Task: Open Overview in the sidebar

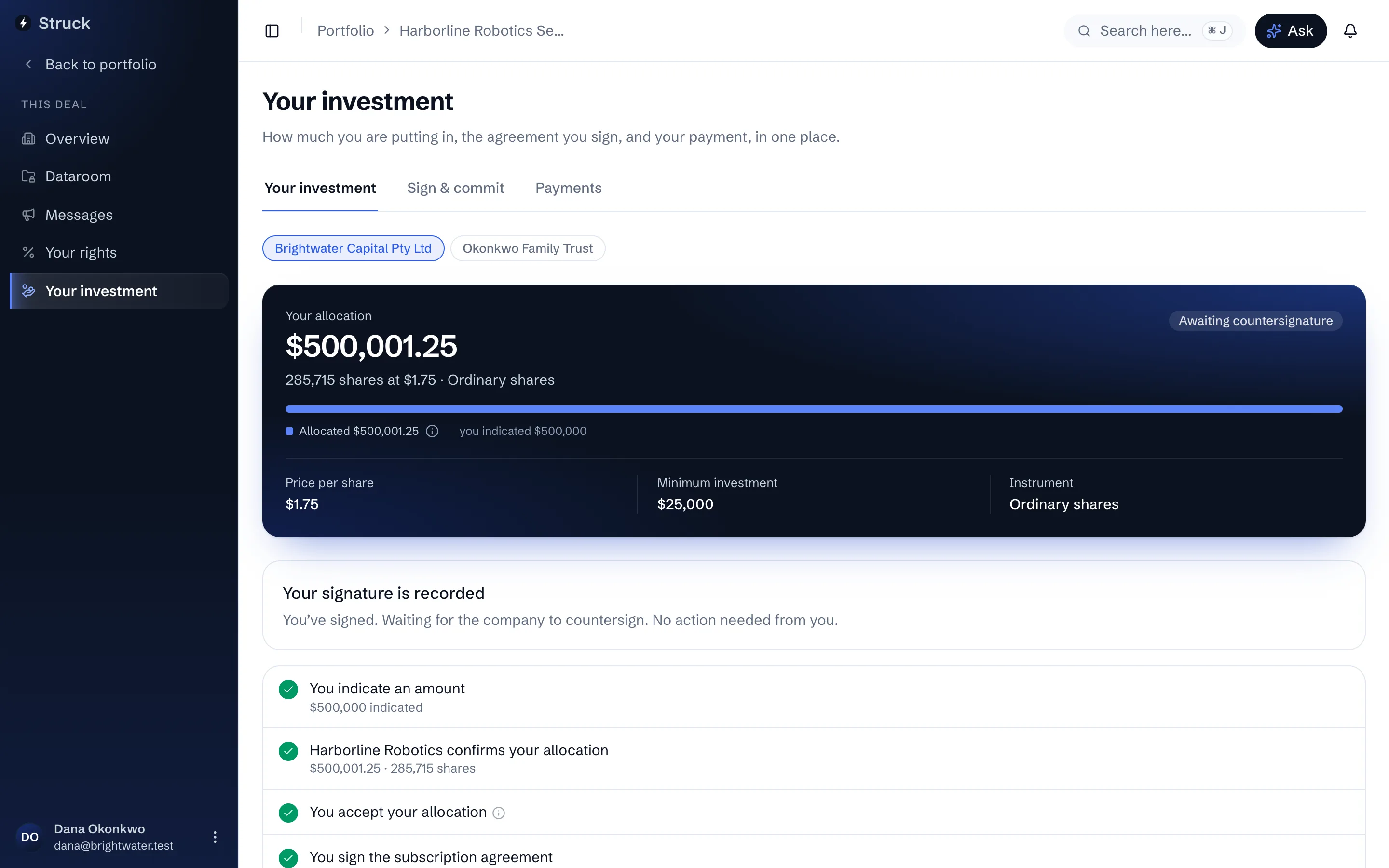Action: tap(119, 138)
